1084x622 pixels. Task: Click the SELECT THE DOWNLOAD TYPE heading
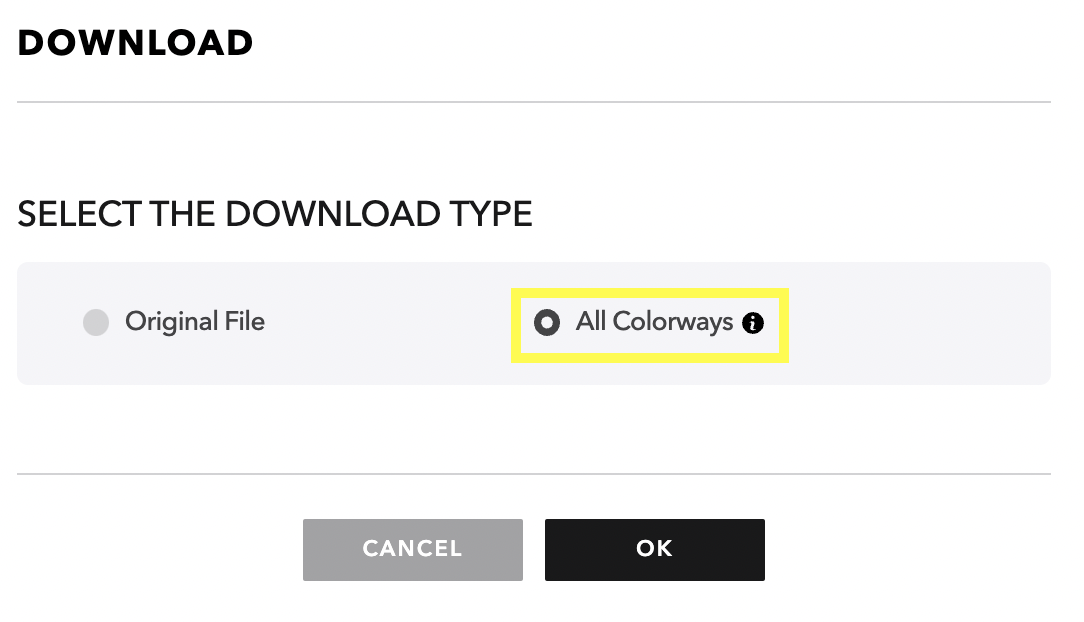pyautogui.click(x=275, y=214)
